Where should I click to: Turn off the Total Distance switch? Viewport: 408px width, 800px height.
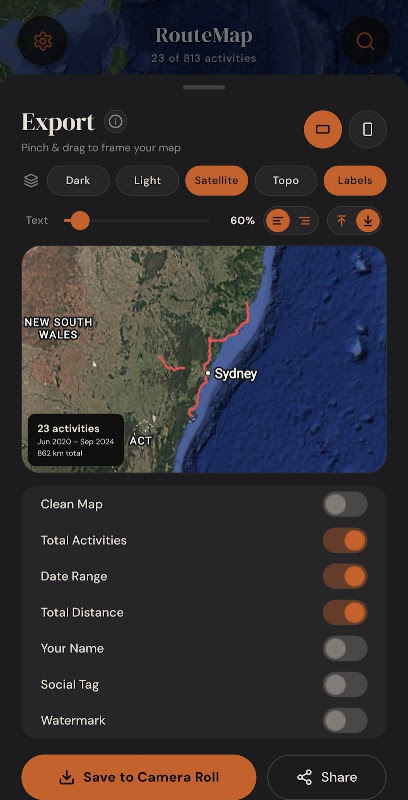[x=345, y=613]
